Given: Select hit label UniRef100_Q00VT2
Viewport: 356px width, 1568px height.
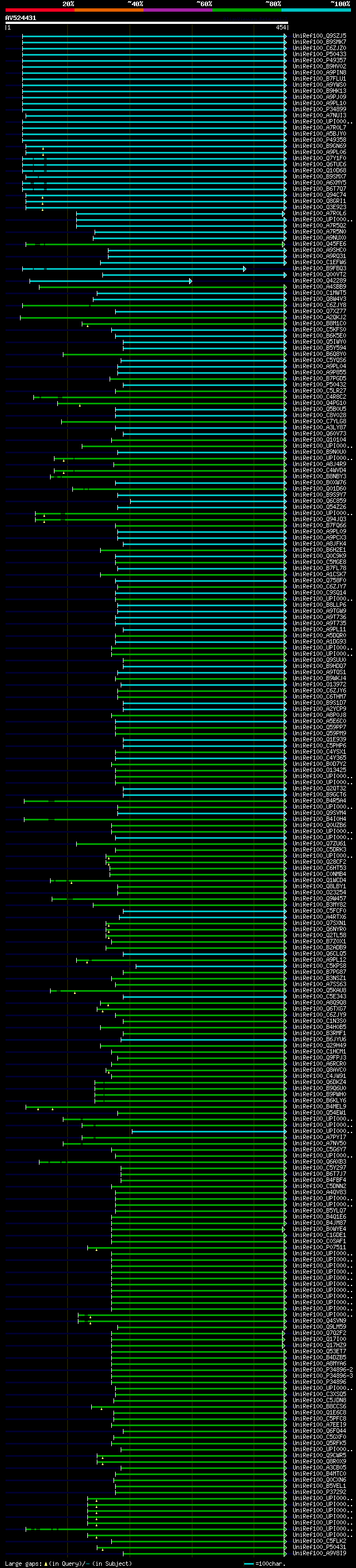Looking at the screenshot, I should click(319, 275).
